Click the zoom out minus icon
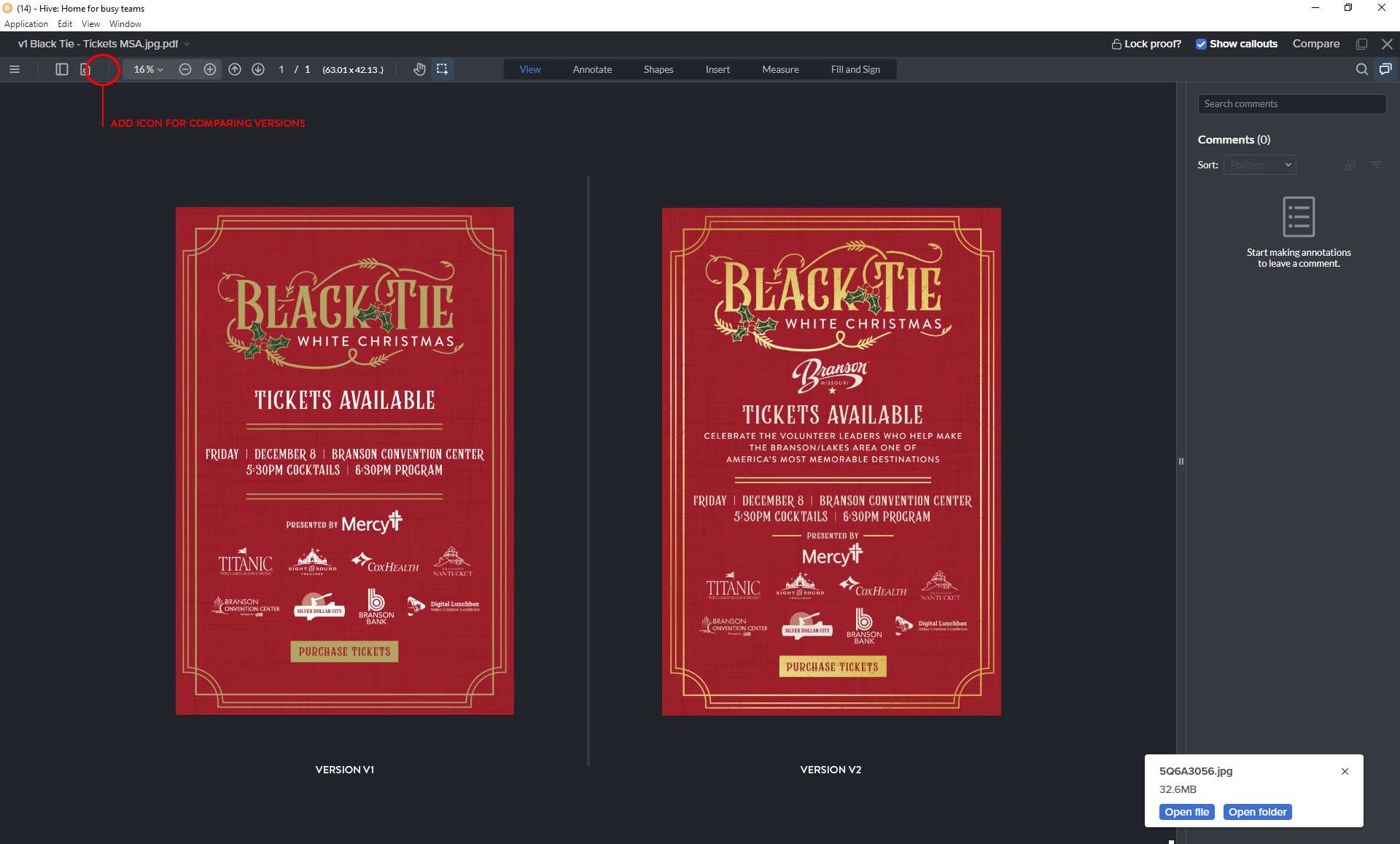The height and width of the screenshot is (844, 1400). coord(185,69)
